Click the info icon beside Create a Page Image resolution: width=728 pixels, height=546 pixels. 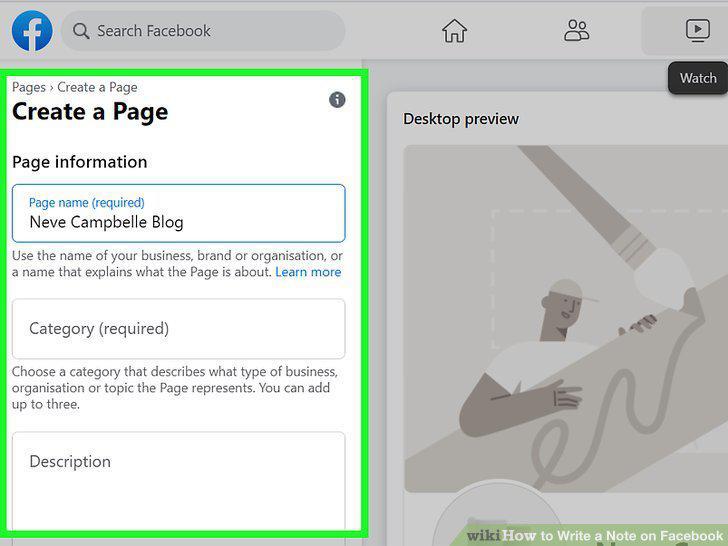[337, 99]
